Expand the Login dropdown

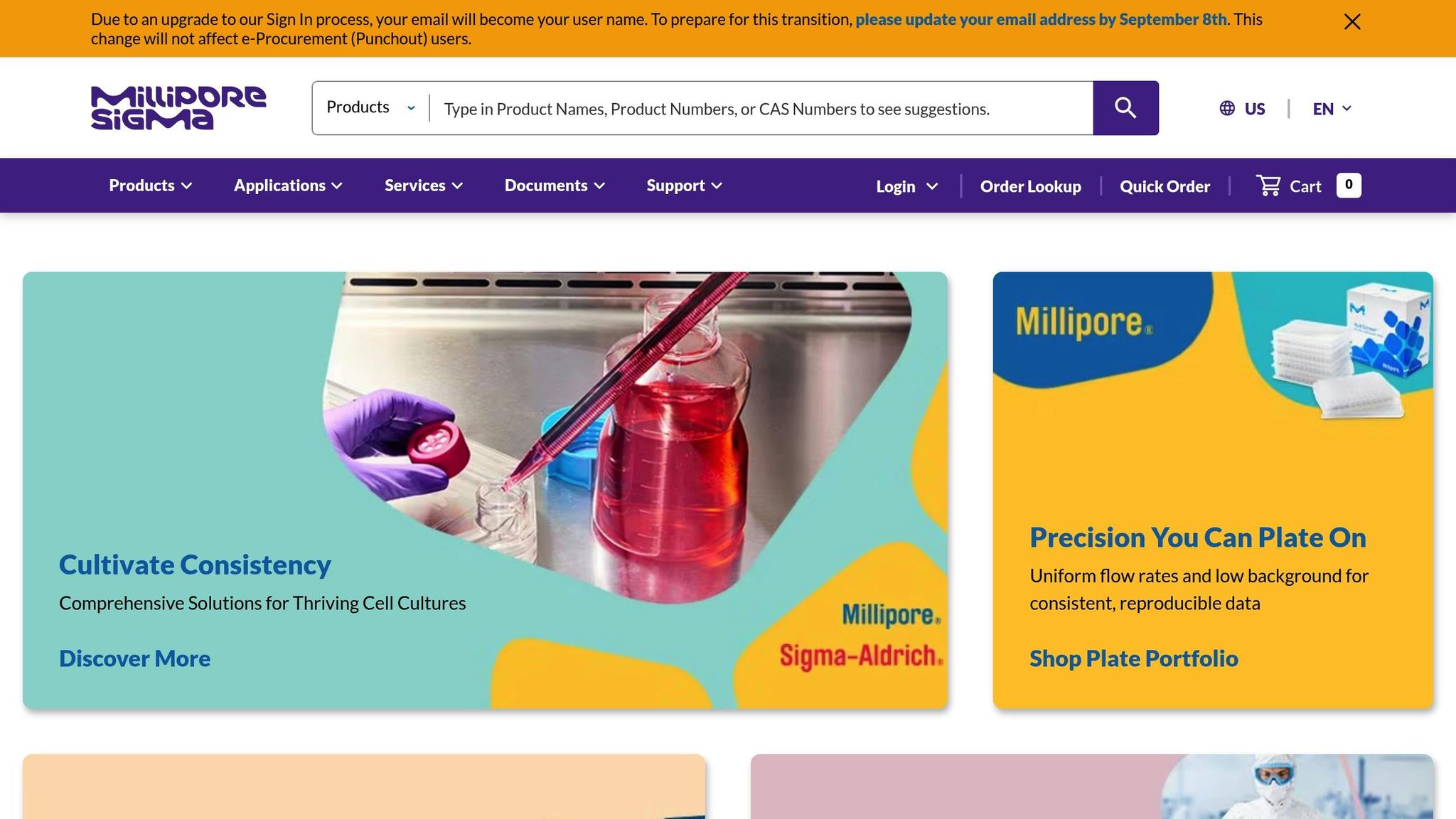[x=907, y=186]
